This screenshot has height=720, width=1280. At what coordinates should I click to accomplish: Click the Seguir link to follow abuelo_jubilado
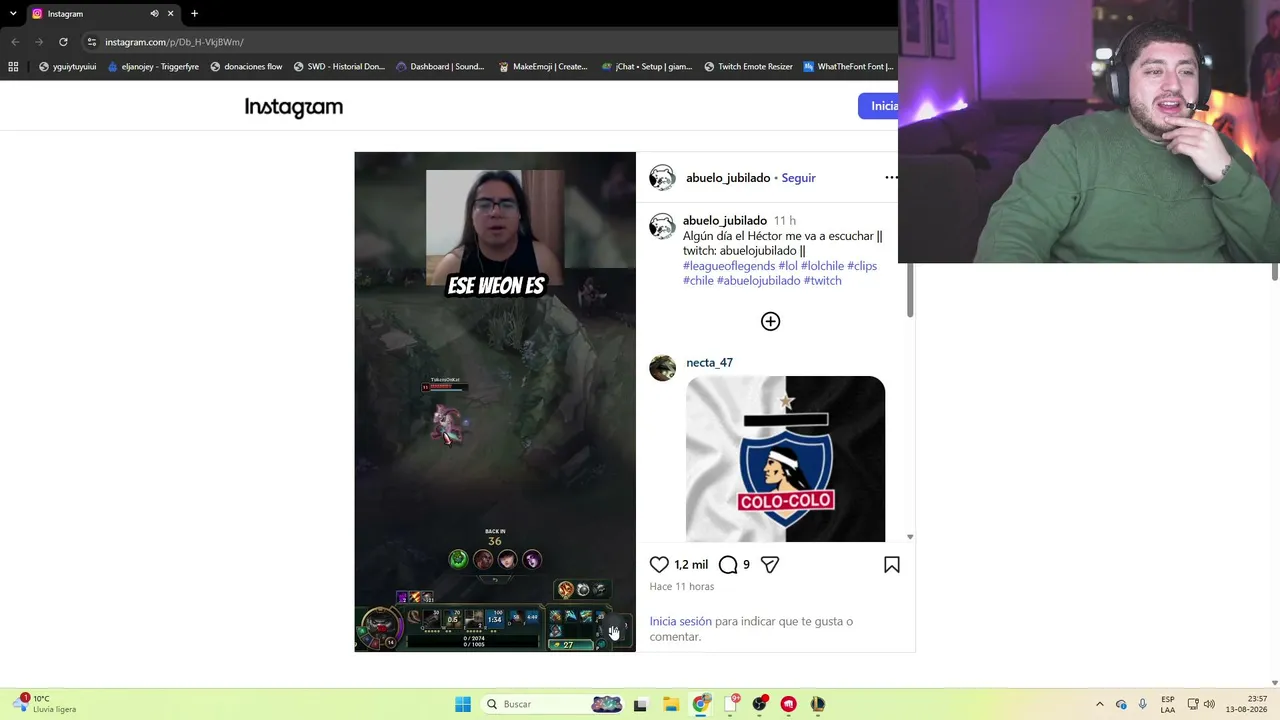click(798, 178)
